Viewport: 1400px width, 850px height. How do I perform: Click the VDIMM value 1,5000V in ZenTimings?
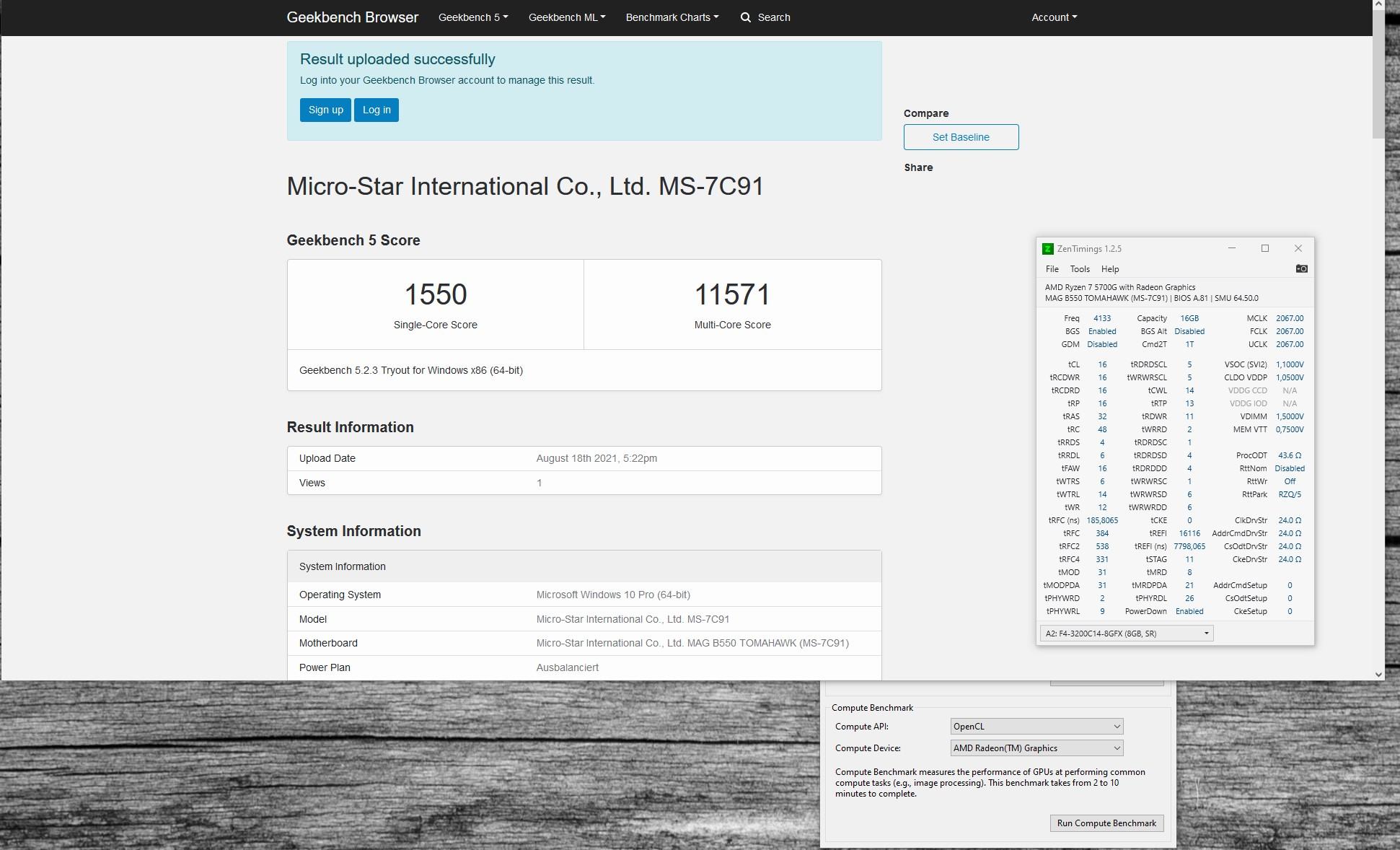tap(1290, 416)
